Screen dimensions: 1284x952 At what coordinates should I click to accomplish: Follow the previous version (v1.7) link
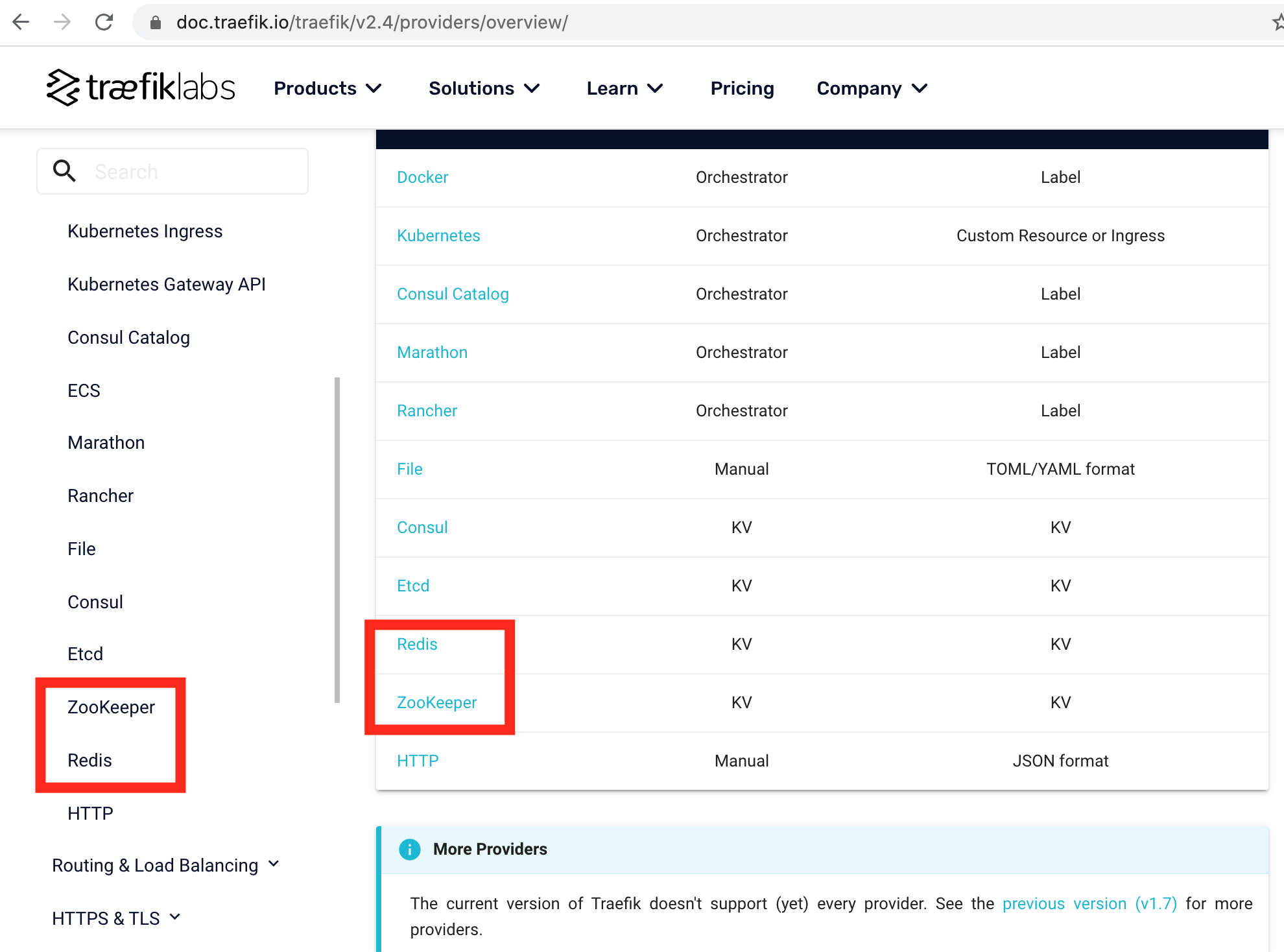(1089, 903)
